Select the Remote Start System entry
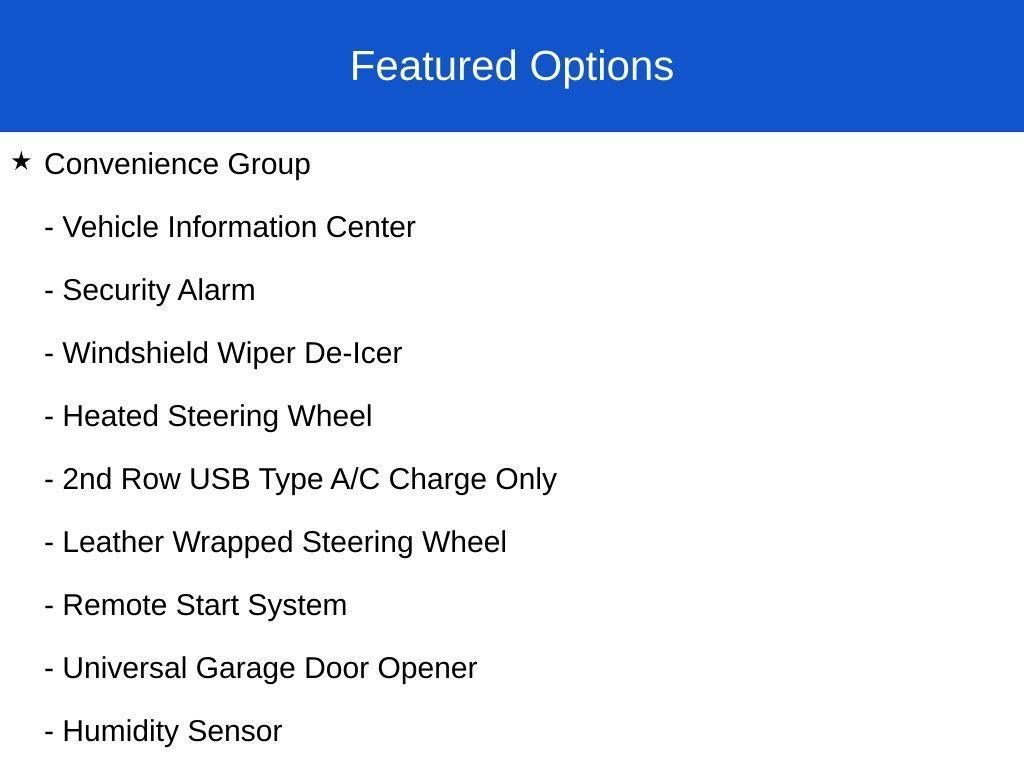This screenshot has height=768, width=1024. pos(204,605)
